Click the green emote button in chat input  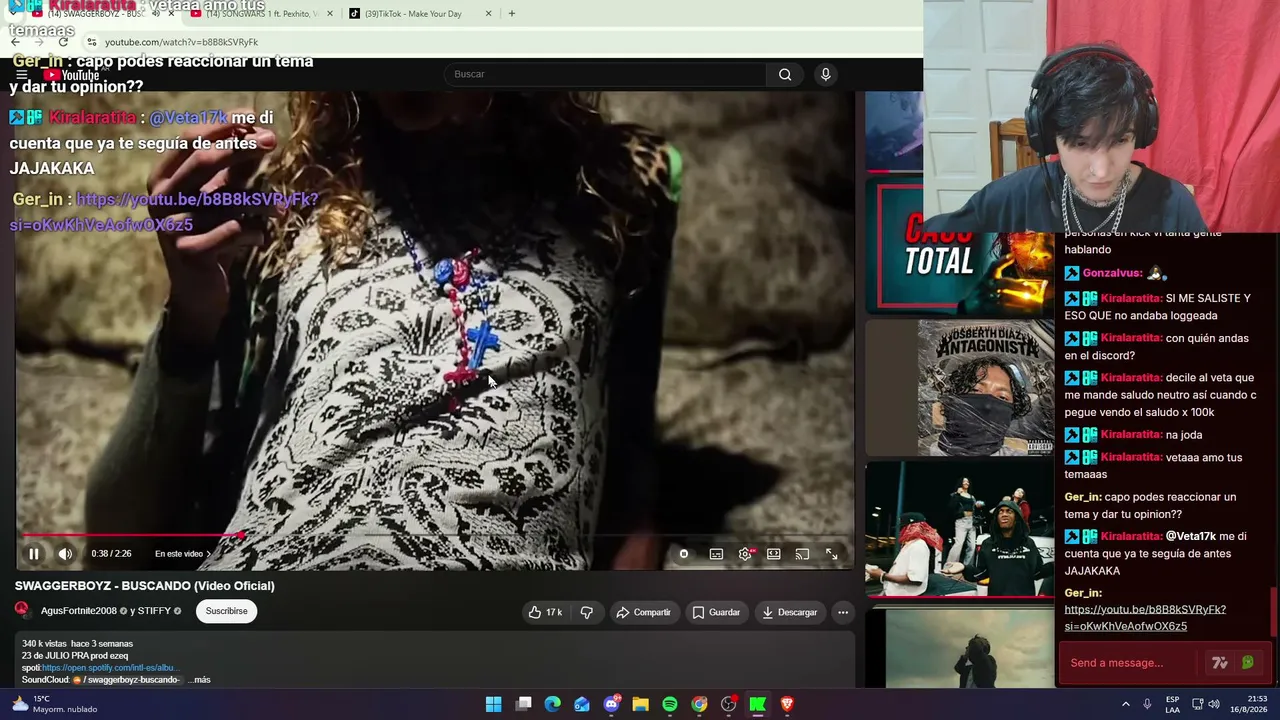click(1247, 663)
